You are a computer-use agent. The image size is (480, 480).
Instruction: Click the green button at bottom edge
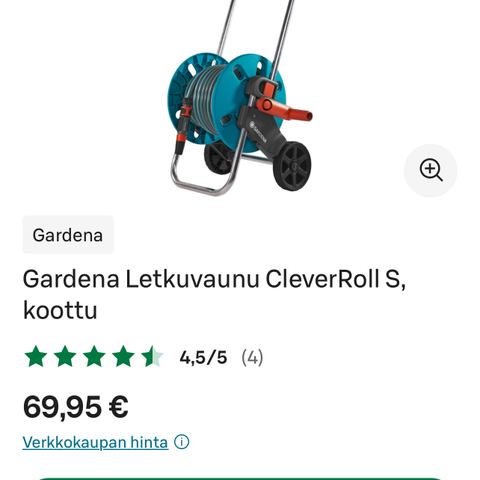point(240,479)
